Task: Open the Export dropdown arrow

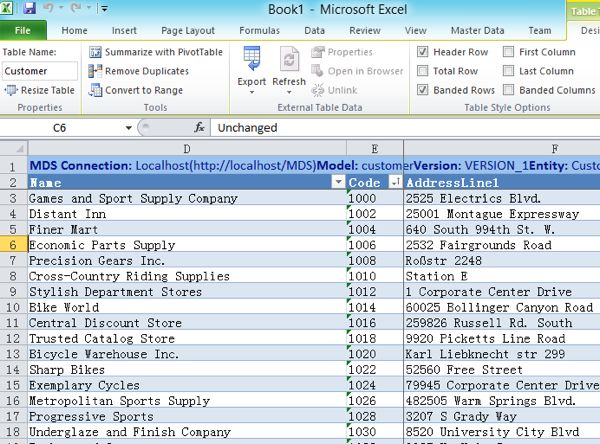Action: 252,93
